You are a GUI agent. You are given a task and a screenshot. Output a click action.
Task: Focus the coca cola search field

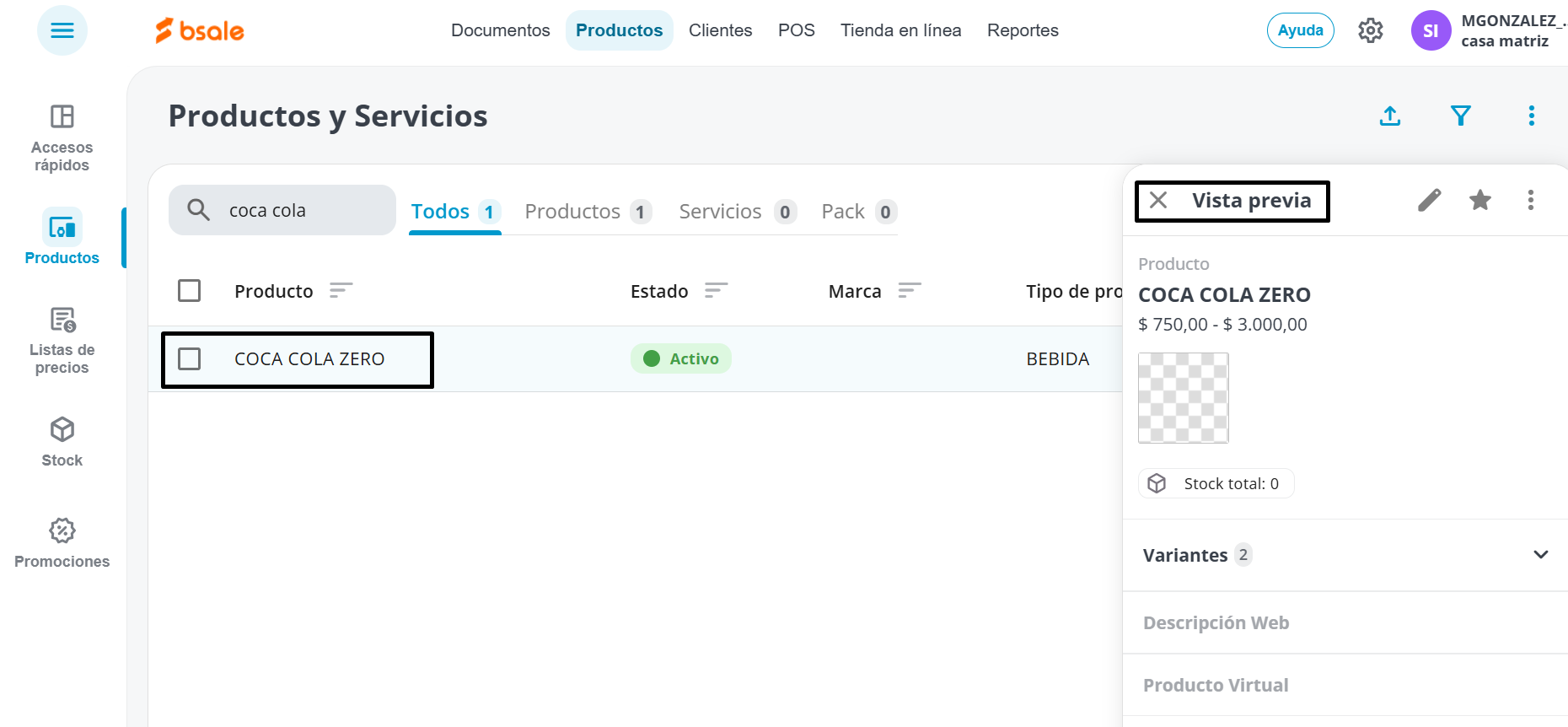click(282, 210)
